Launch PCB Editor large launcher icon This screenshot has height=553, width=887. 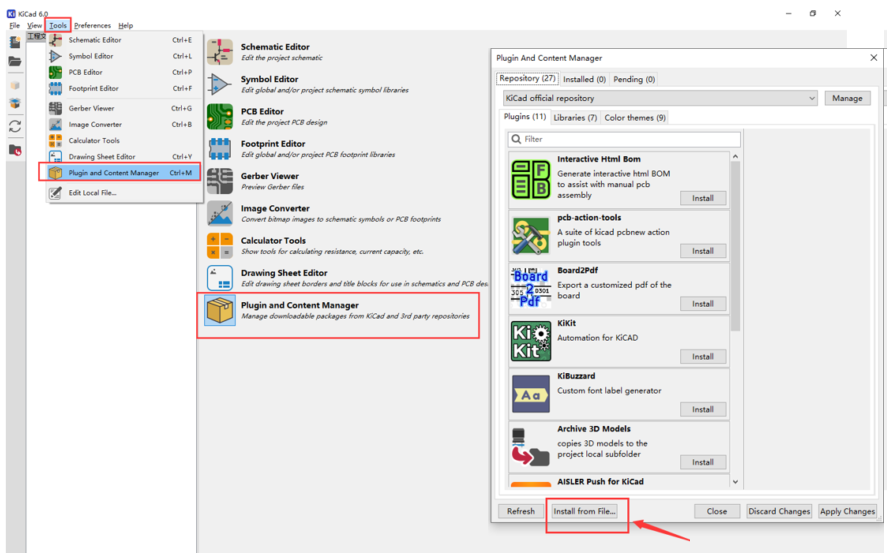click(x=219, y=116)
